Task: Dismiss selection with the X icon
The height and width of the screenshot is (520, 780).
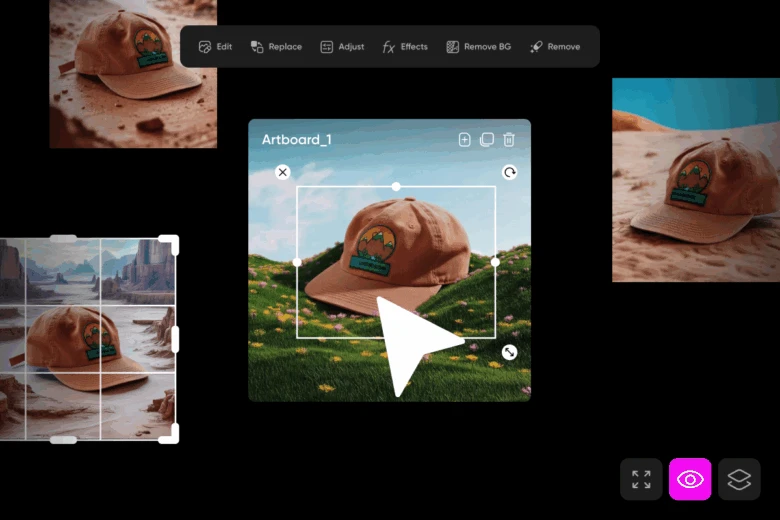Action: click(x=283, y=172)
